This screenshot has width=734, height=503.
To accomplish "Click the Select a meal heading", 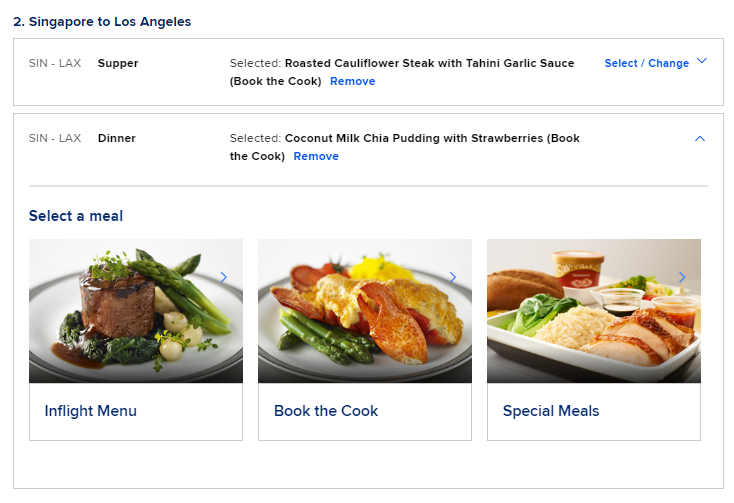I will click(76, 216).
